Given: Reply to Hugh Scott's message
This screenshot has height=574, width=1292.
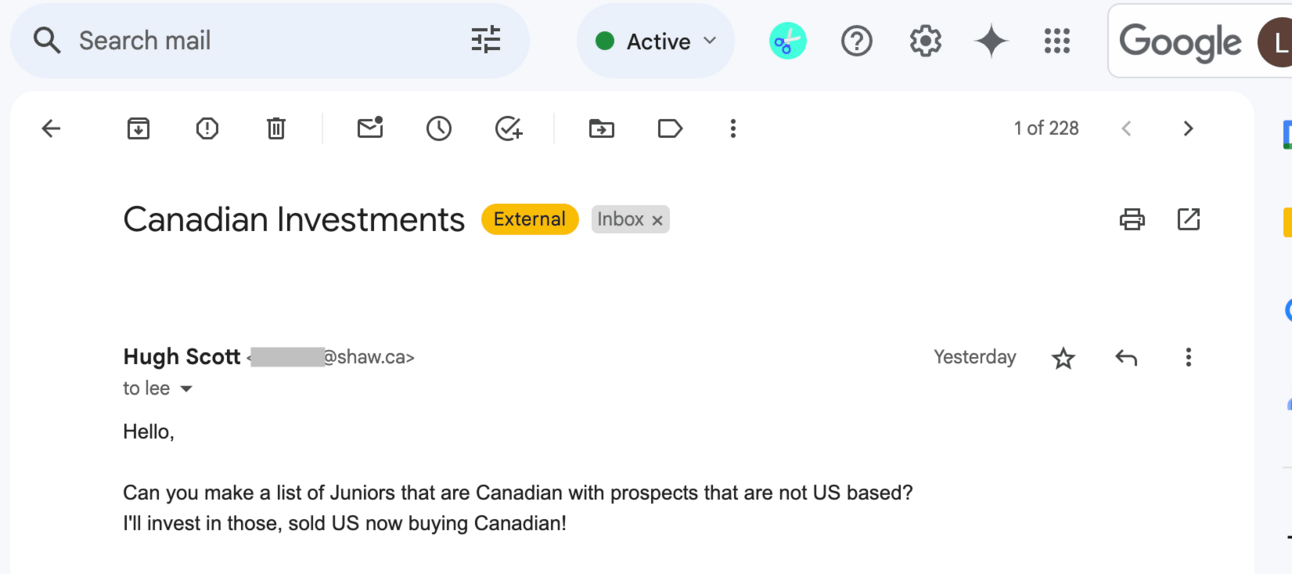Looking at the screenshot, I should (1126, 358).
